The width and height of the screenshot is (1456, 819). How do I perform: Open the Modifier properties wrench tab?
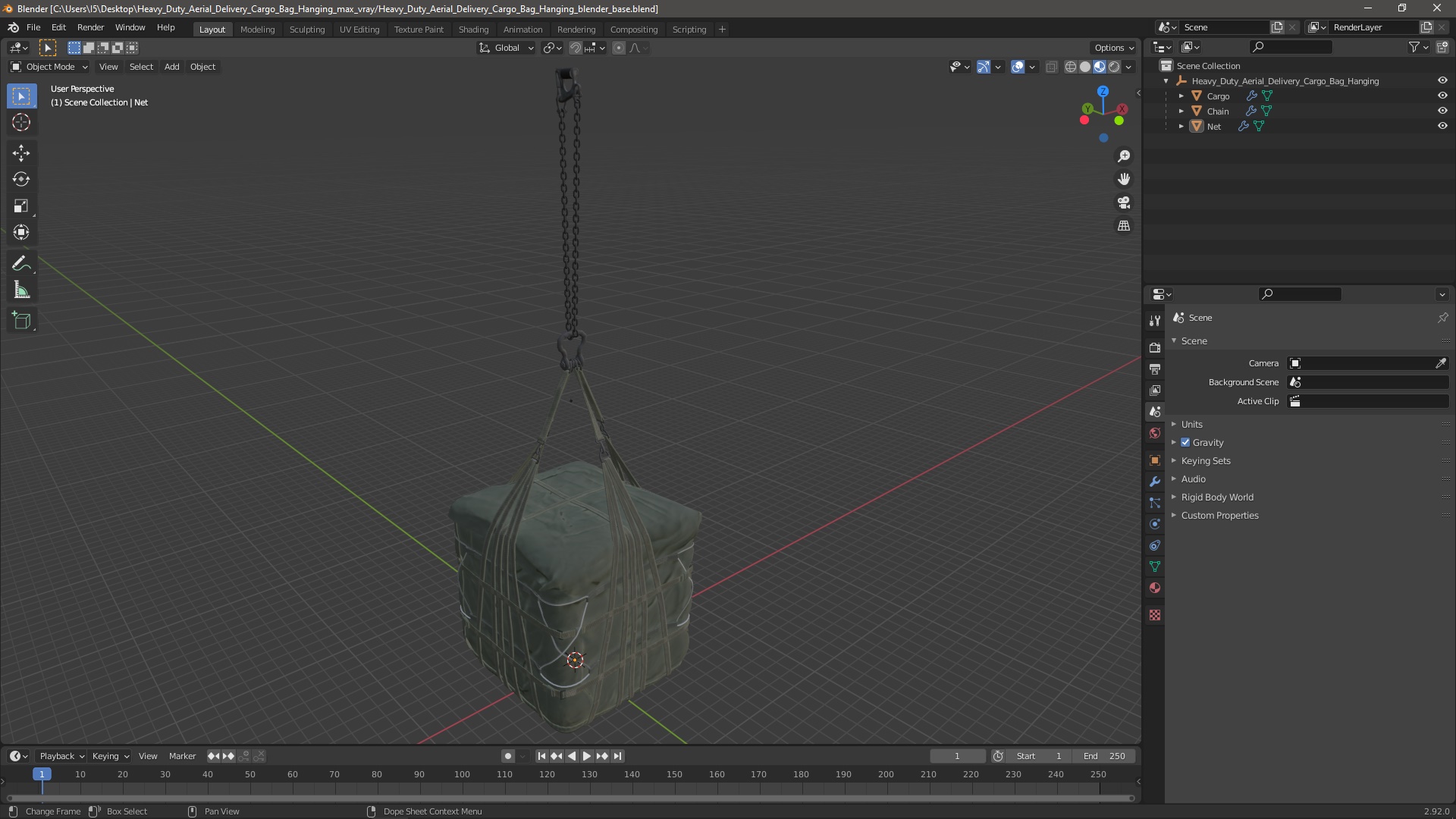click(x=1155, y=482)
